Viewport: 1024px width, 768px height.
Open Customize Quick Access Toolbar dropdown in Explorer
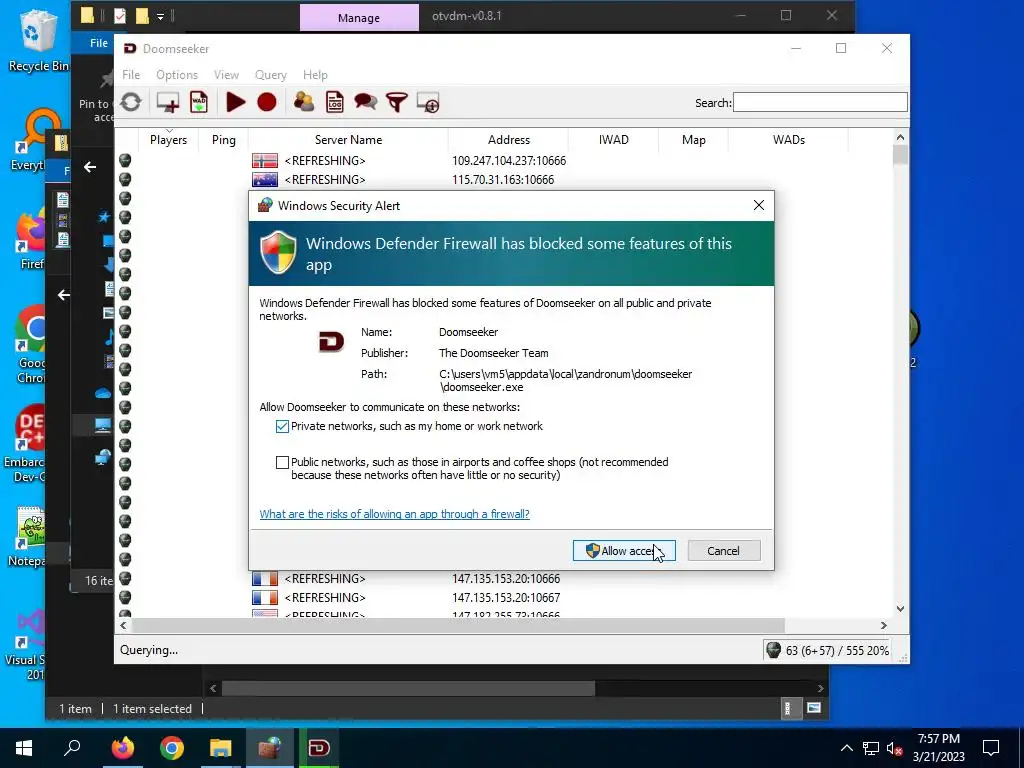click(160, 16)
